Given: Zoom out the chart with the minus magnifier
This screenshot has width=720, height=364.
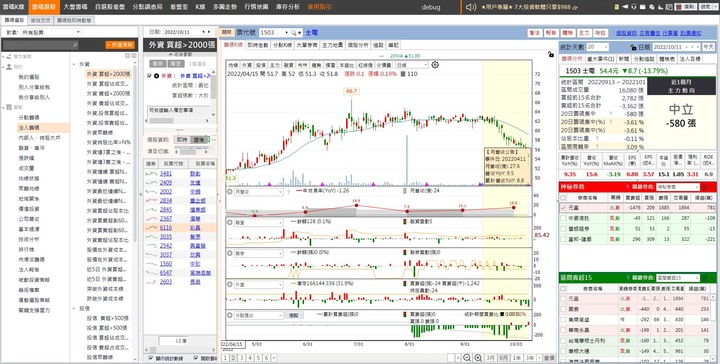Looking at the screenshot, I should pos(467,358).
